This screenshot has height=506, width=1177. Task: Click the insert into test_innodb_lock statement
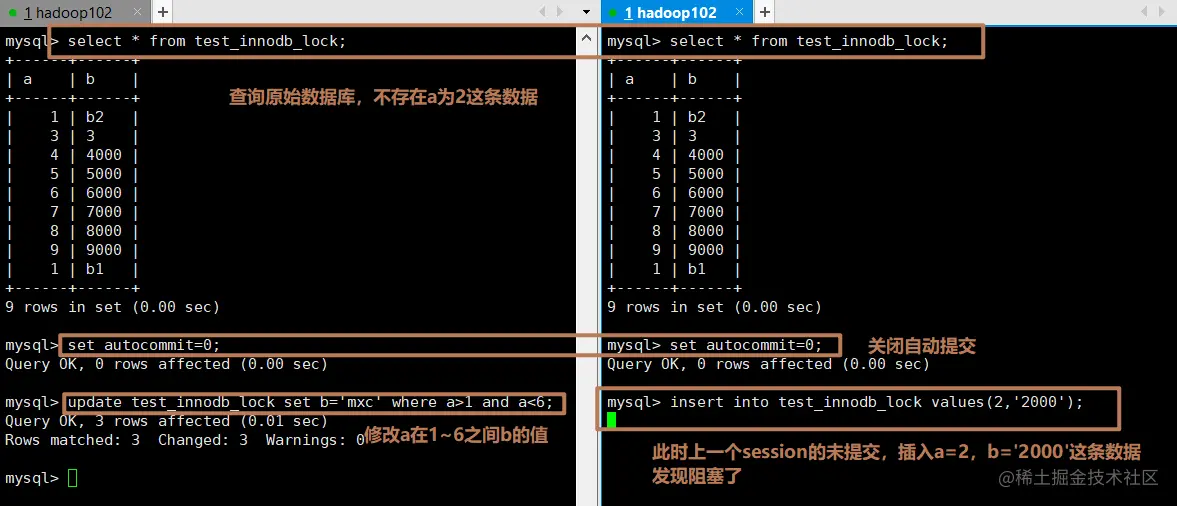[877, 402]
